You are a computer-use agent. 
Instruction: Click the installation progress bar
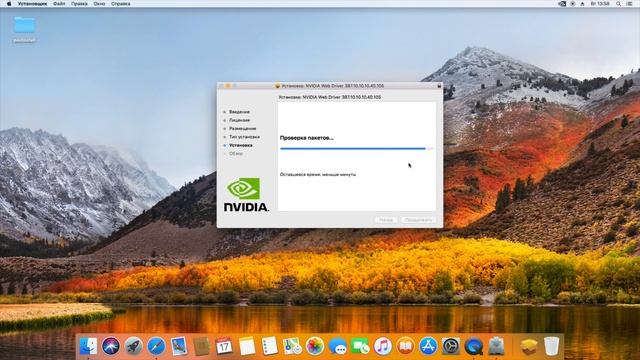(x=357, y=149)
